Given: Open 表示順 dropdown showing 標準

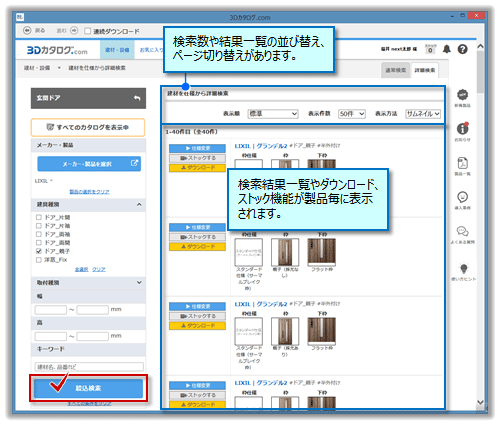Looking at the screenshot, I should 273,114.
